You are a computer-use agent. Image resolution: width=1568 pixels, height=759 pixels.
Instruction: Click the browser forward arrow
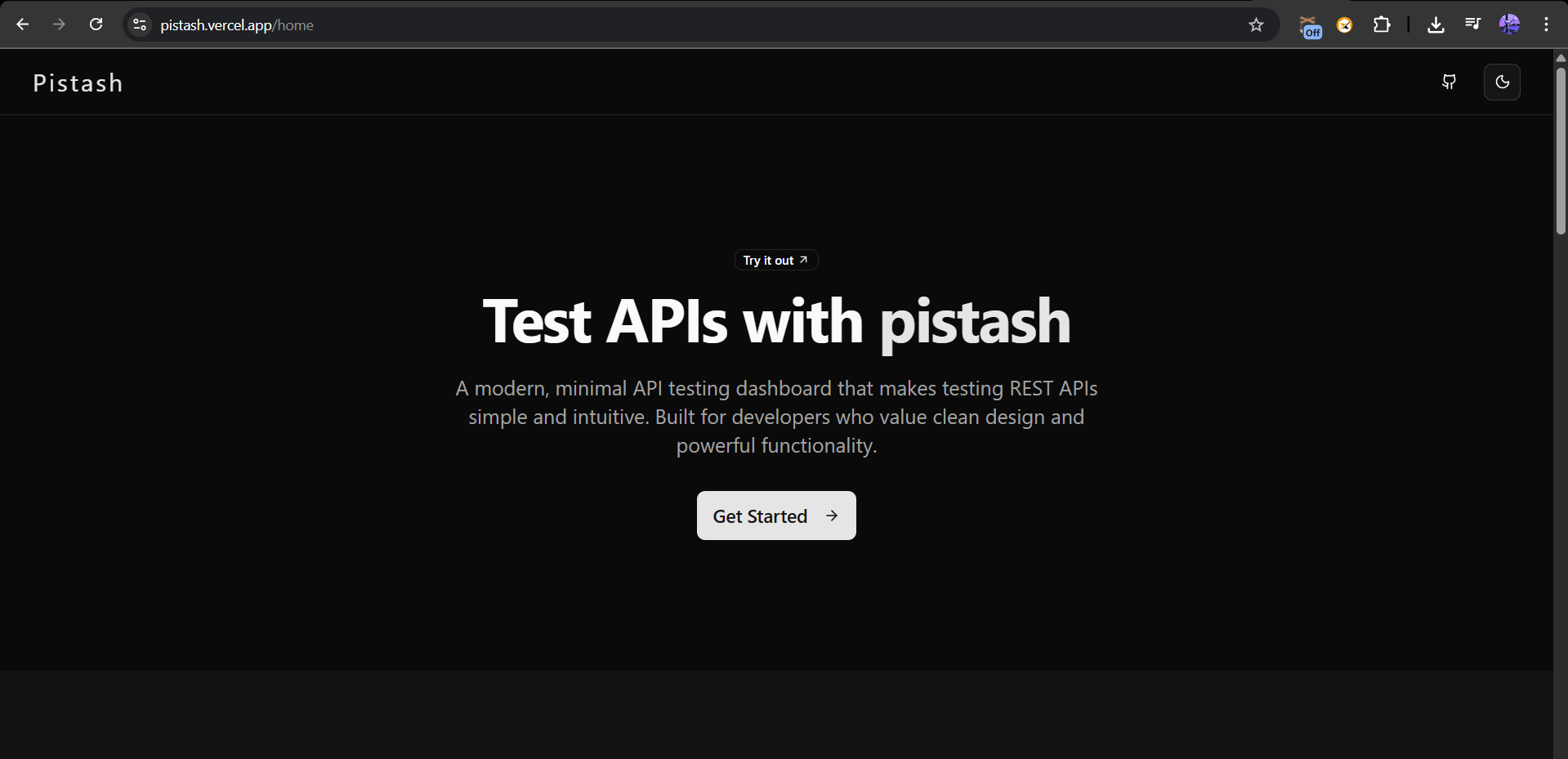tap(59, 25)
